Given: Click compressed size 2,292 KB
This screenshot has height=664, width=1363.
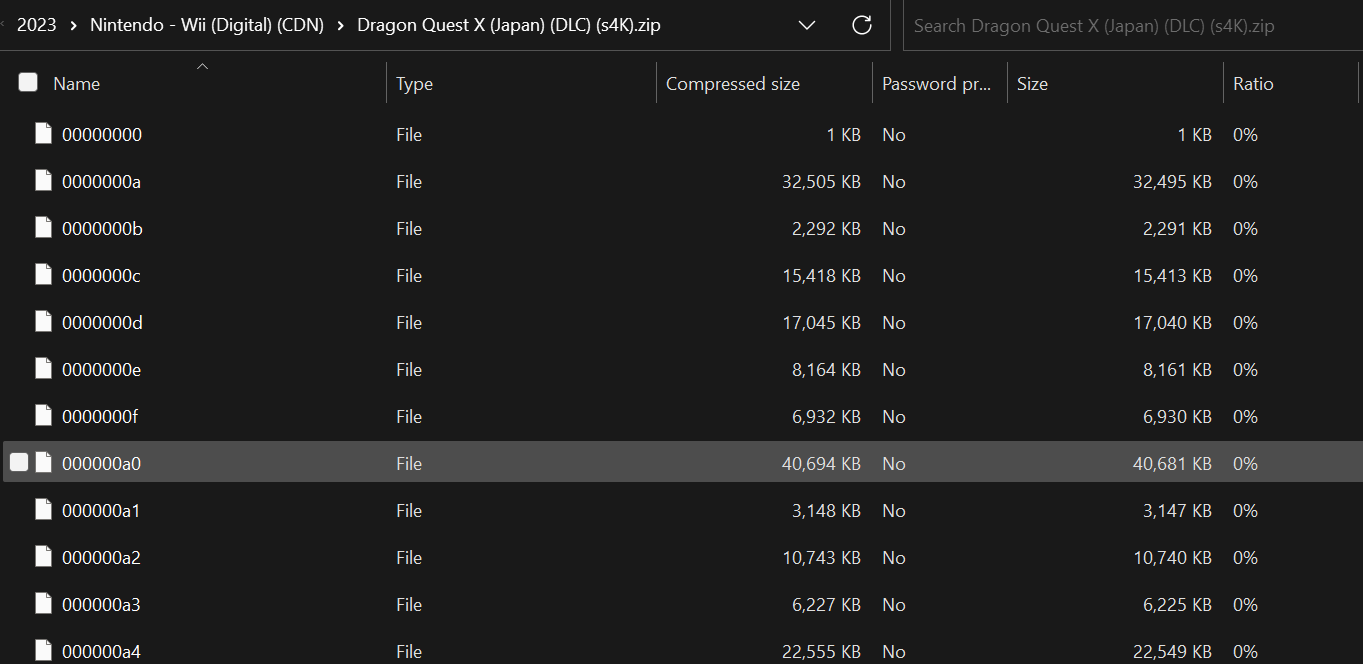Looking at the screenshot, I should (826, 229).
